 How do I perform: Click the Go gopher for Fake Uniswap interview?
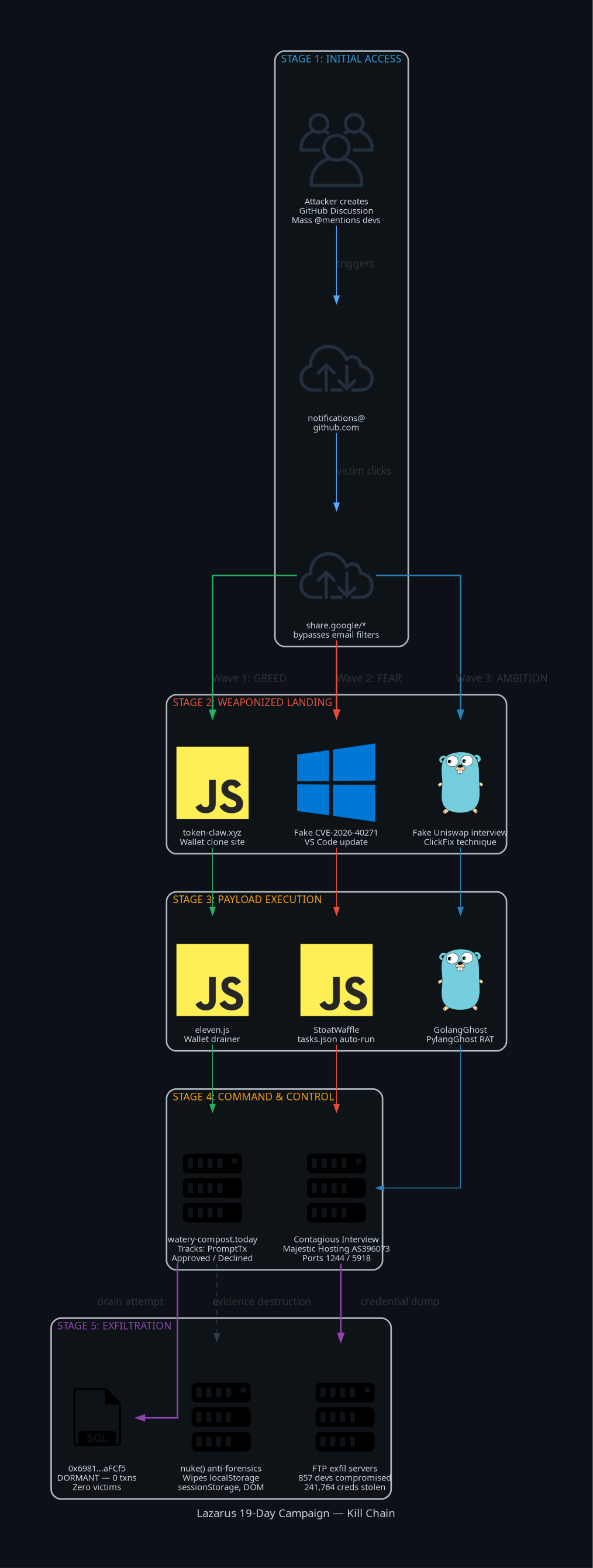pos(460,783)
